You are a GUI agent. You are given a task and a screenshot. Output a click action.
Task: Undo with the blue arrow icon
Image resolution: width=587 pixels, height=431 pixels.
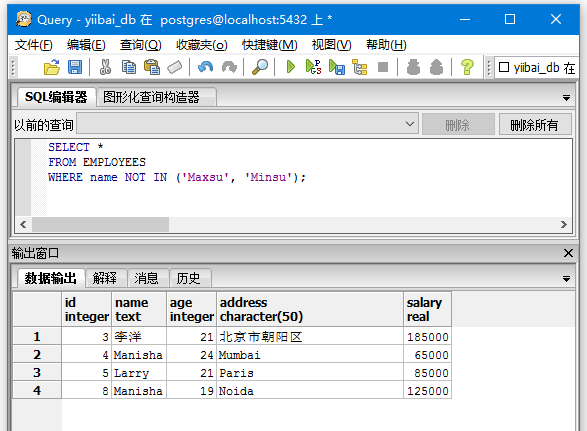pos(205,67)
